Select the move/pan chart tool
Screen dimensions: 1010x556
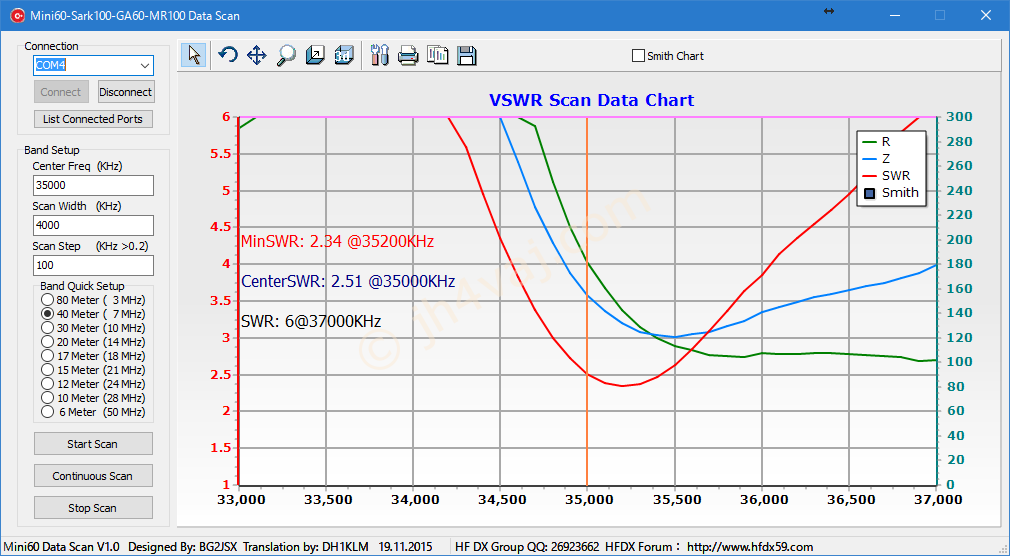tap(257, 55)
